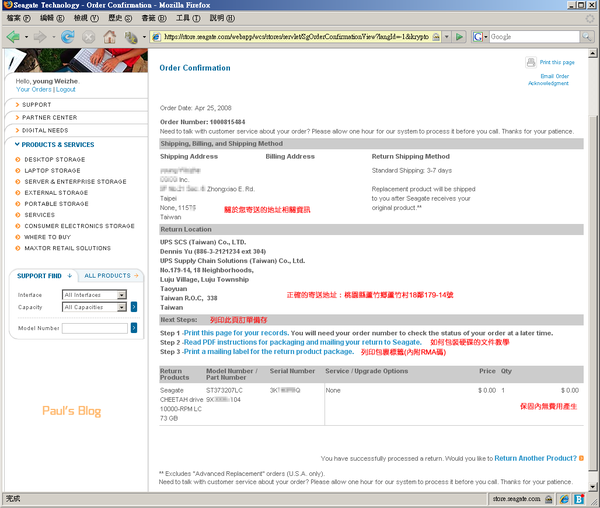This screenshot has height=508, width=600.
Task: Open the search engine selector dropdown
Action: [486, 37]
